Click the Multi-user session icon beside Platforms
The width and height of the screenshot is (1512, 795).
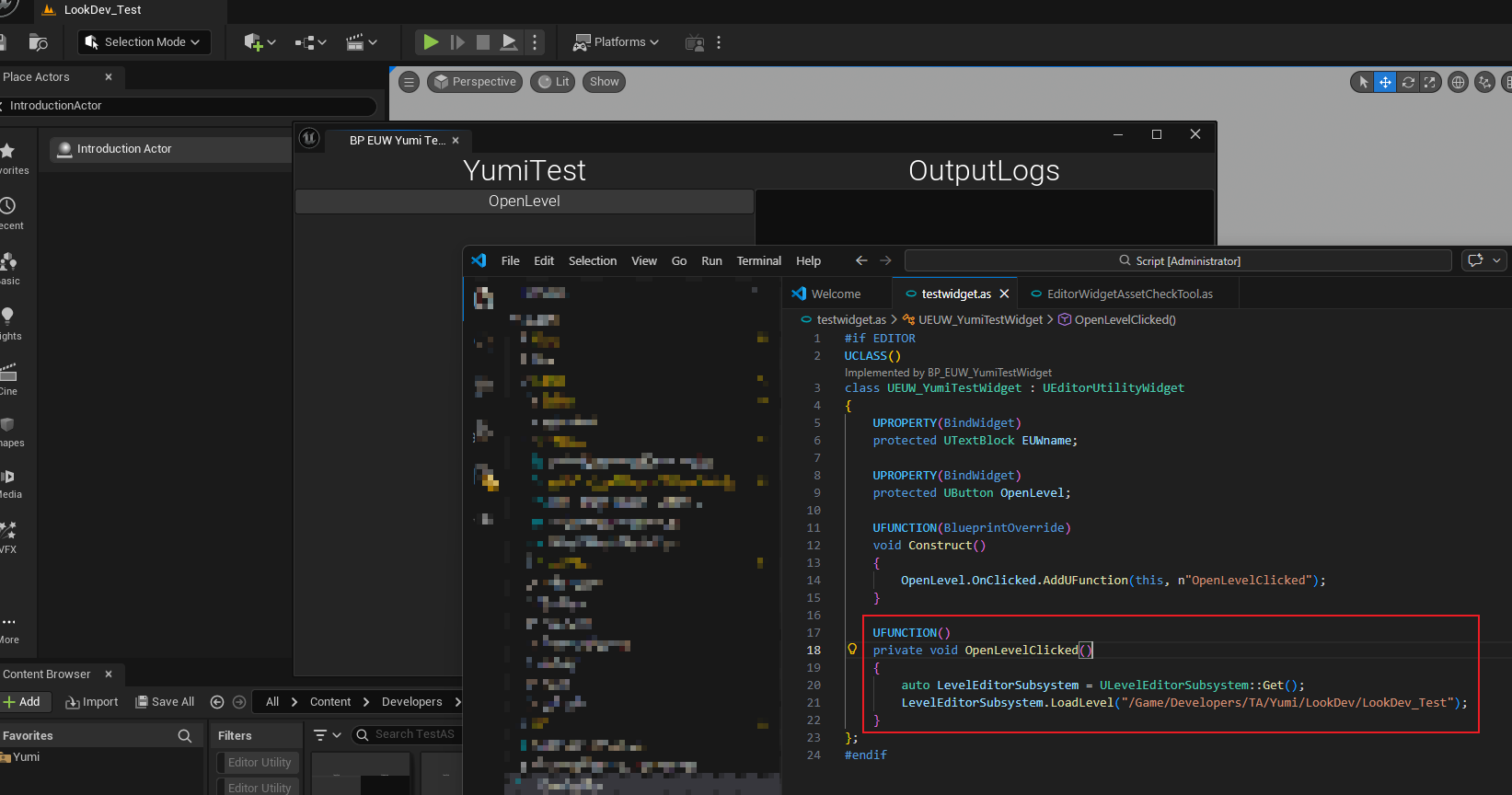[695, 42]
